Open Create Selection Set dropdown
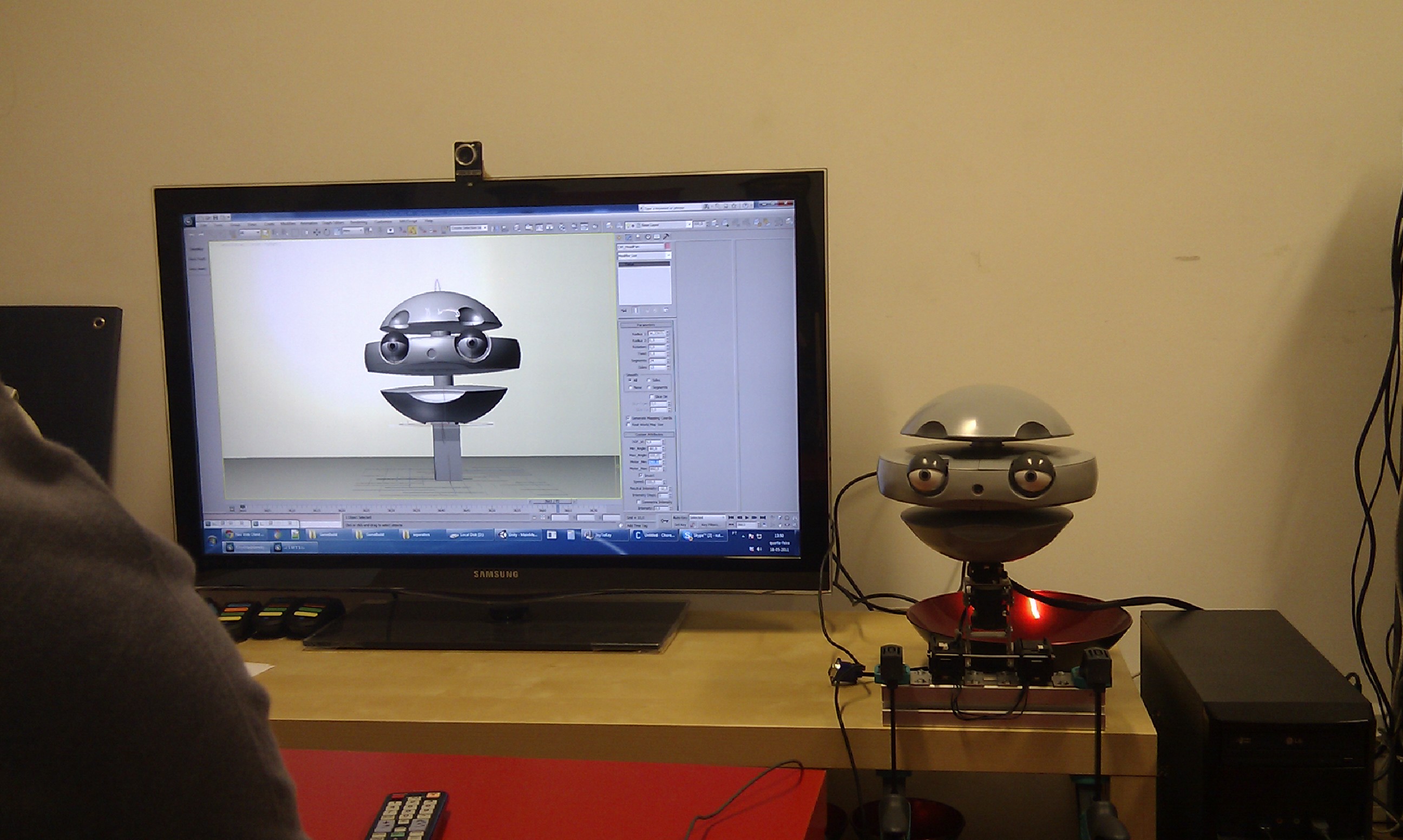 (469, 228)
